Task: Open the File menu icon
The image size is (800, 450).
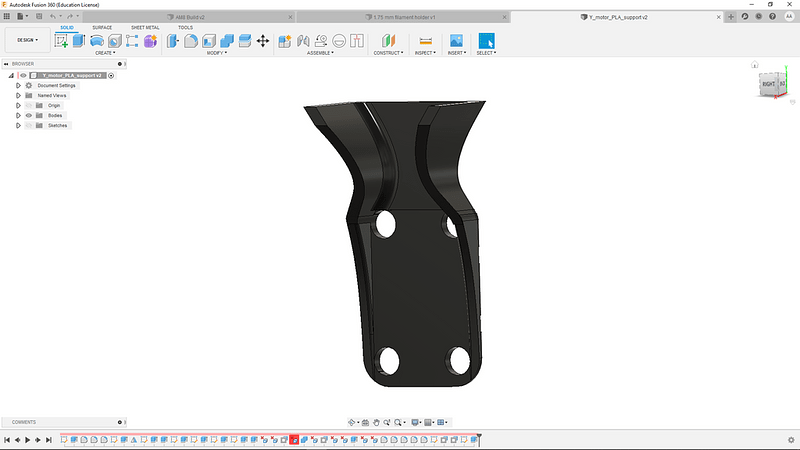Action: 21,16
